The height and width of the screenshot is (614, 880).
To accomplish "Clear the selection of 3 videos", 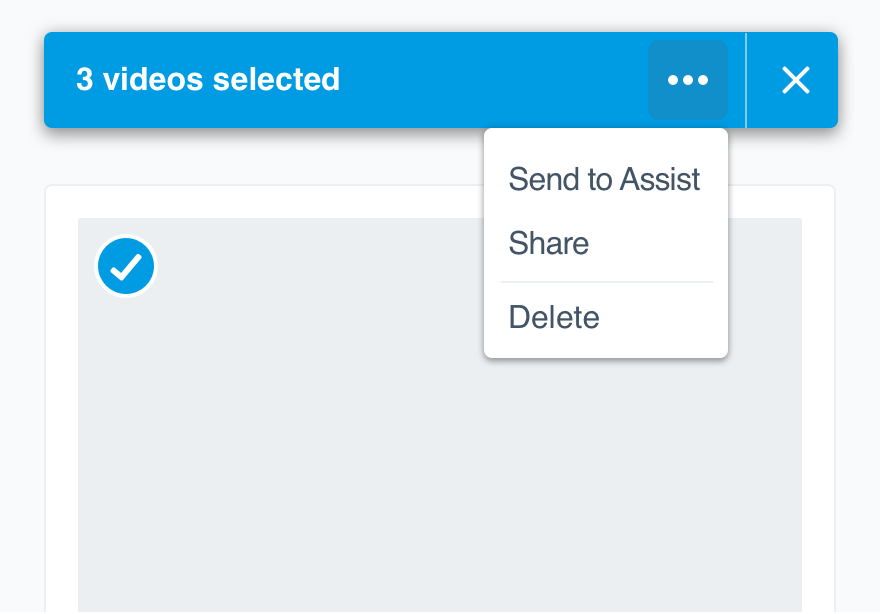I will point(795,80).
